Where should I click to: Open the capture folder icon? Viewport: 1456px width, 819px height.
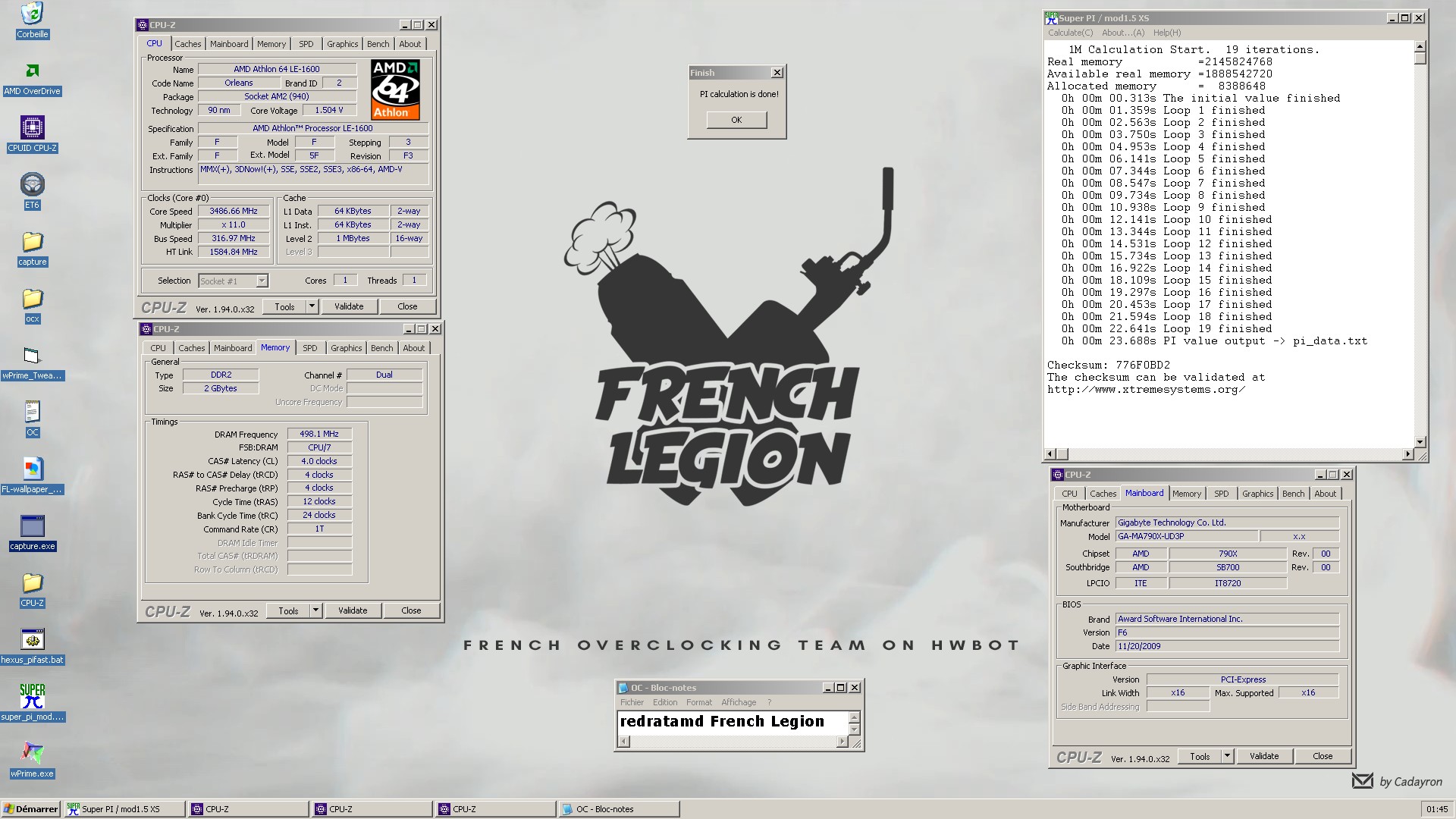pyautogui.click(x=32, y=241)
